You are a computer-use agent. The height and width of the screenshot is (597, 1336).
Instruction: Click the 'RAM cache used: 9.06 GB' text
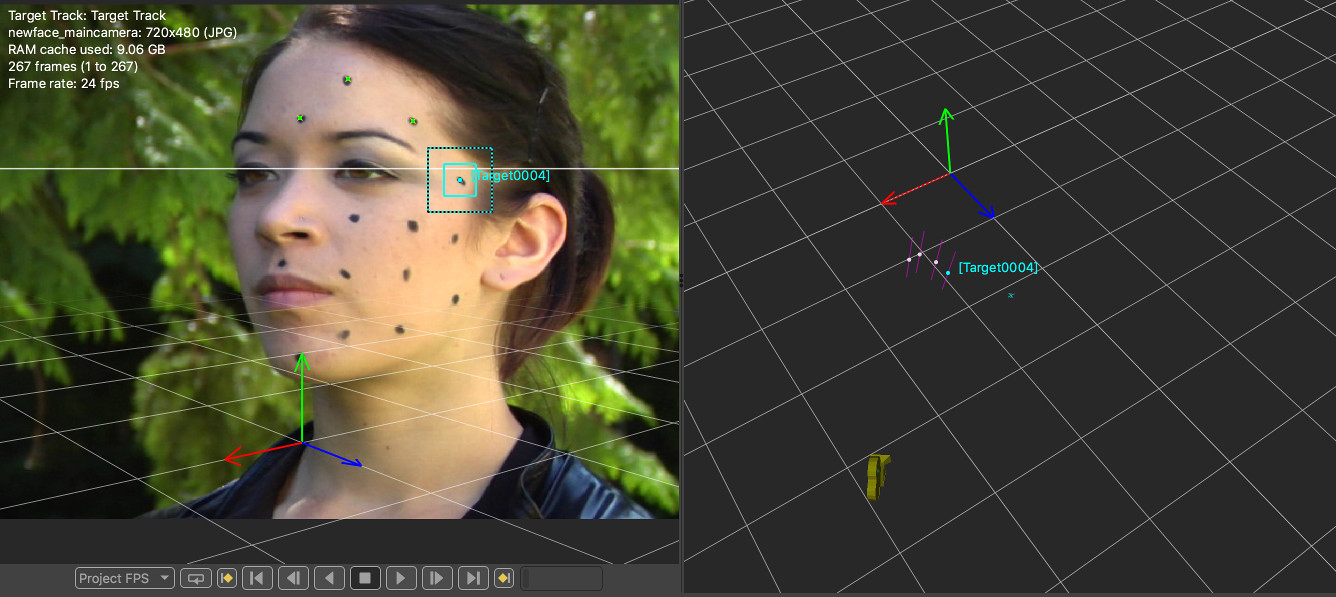[x=87, y=49]
